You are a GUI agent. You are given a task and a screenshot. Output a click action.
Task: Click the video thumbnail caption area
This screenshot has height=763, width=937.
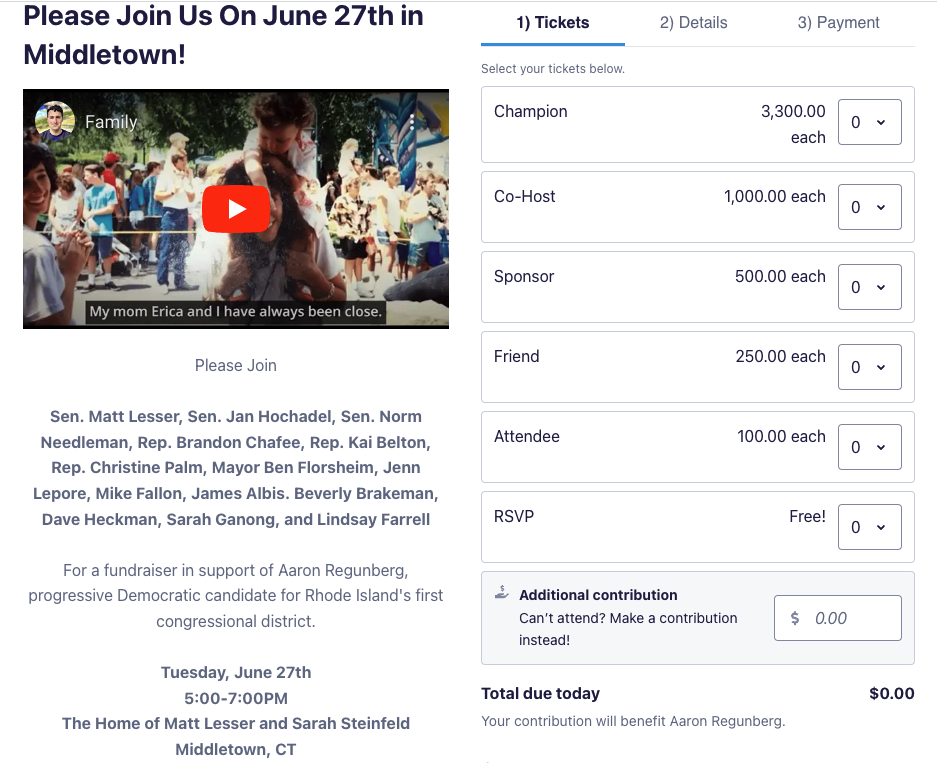click(236, 311)
